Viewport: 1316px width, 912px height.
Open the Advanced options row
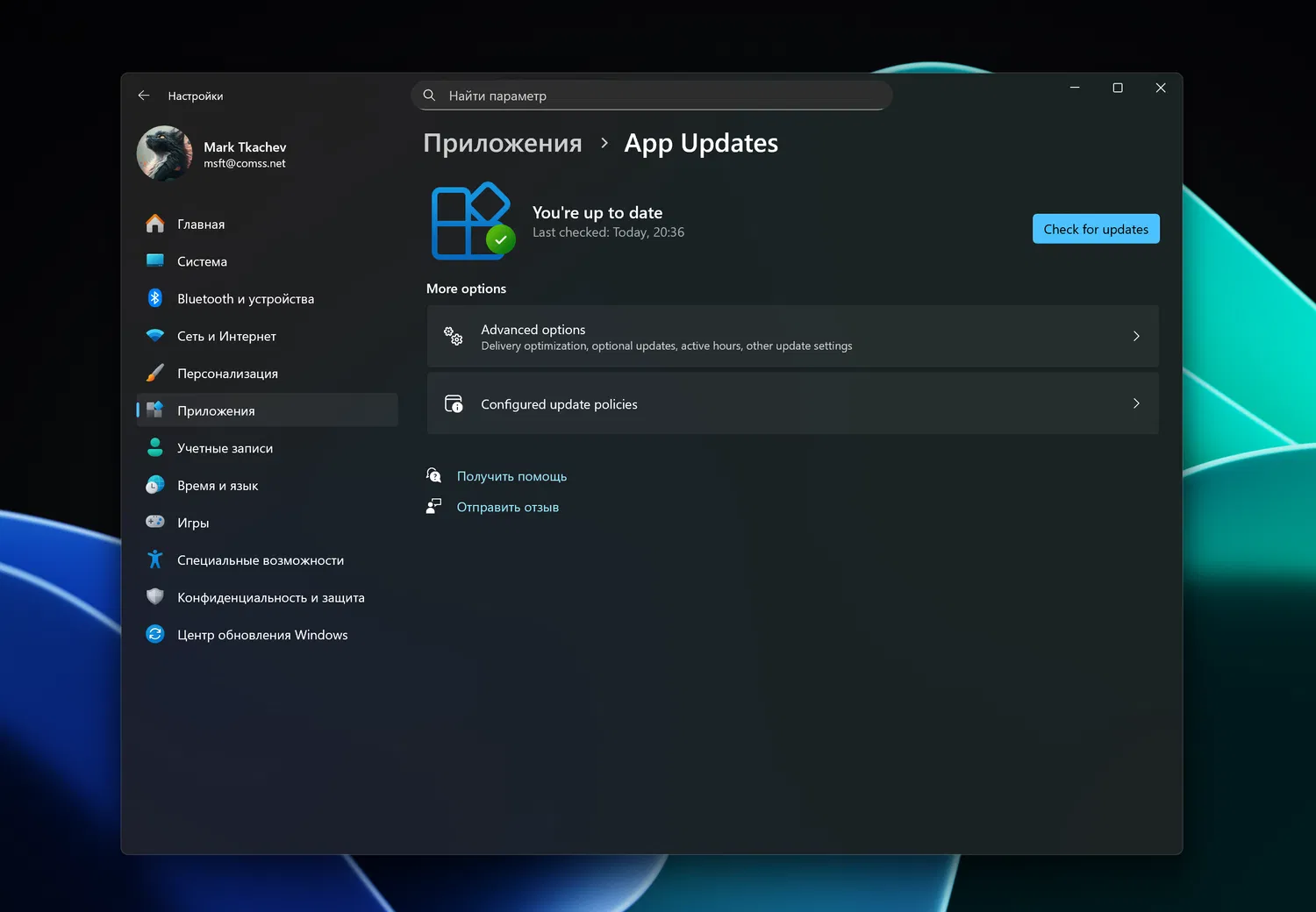click(793, 336)
